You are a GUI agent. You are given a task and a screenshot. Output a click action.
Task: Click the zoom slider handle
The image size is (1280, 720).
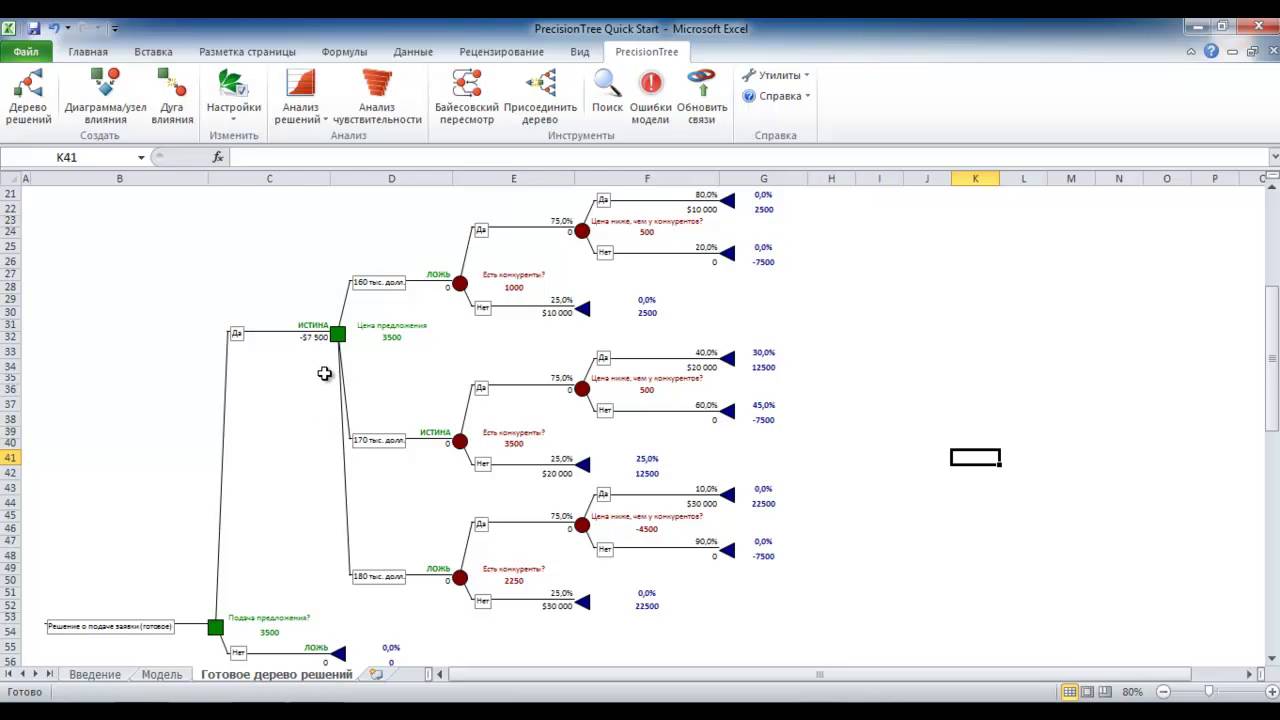(x=1209, y=692)
